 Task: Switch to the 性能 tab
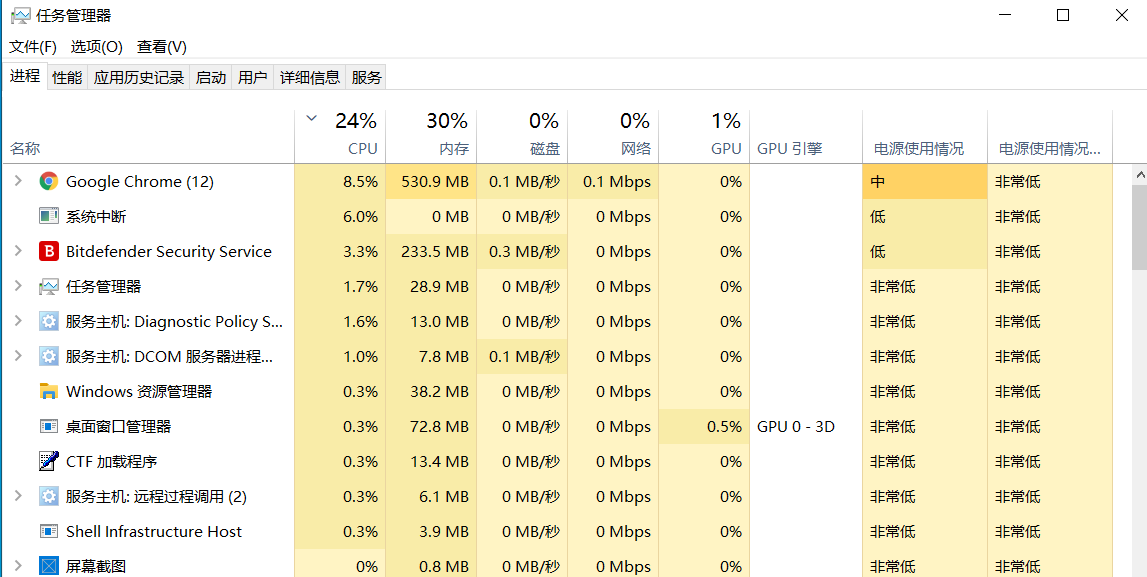(67, 77)
